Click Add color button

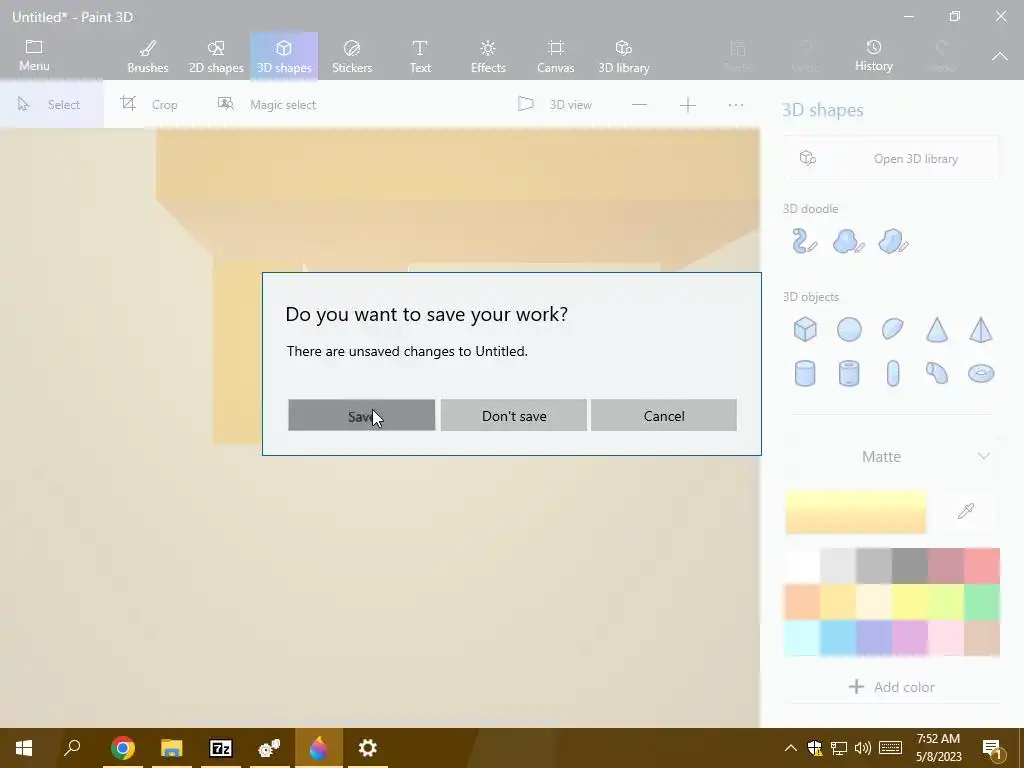pos(891,686)
